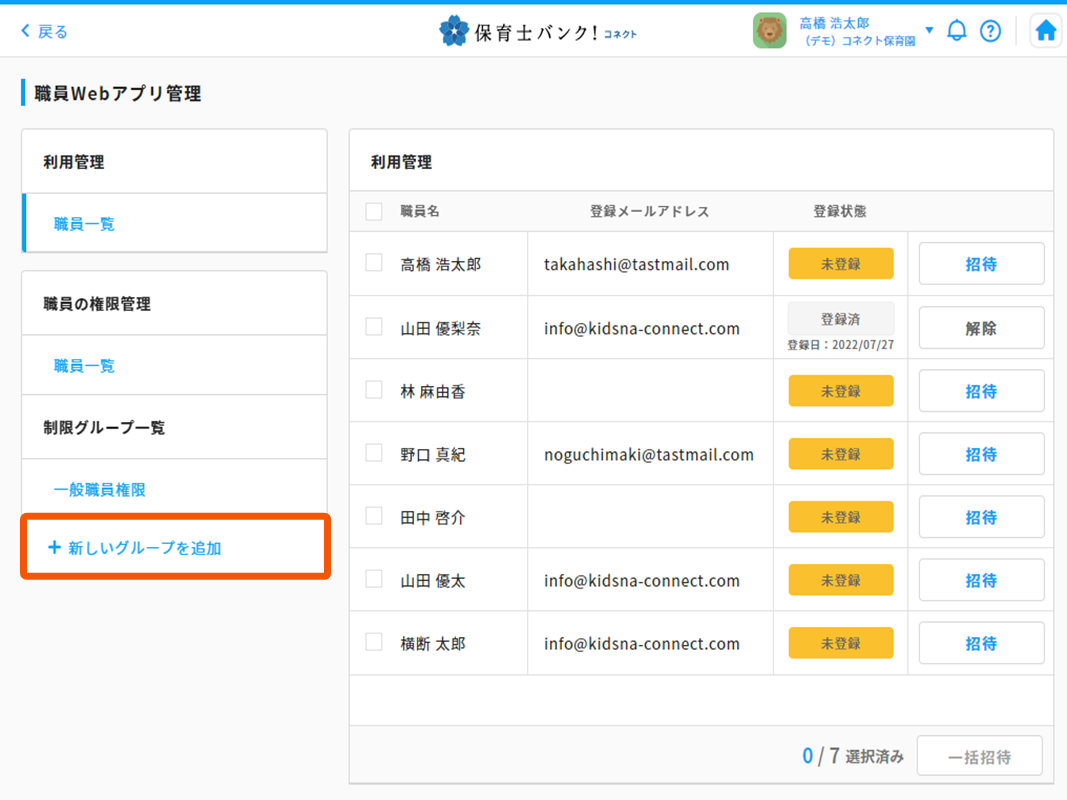1067x800 pixels.
Task: Click 未登録 status badge for 林 麻由香
Action: coord(840,391)
